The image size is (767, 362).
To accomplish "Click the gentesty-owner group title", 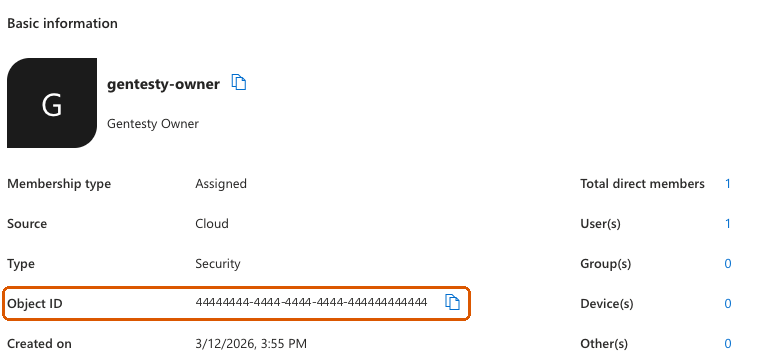I will click(x=163, y=84).
